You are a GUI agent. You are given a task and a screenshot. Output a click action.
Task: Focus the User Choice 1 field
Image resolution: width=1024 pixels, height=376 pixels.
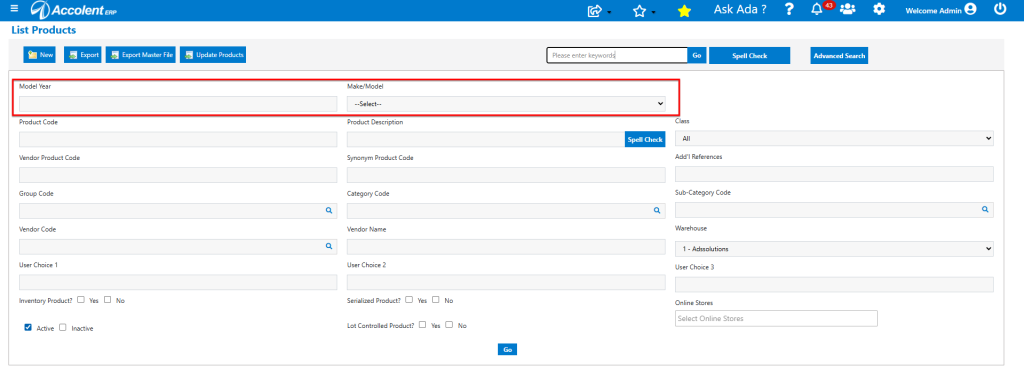click(x=178, y=282)
